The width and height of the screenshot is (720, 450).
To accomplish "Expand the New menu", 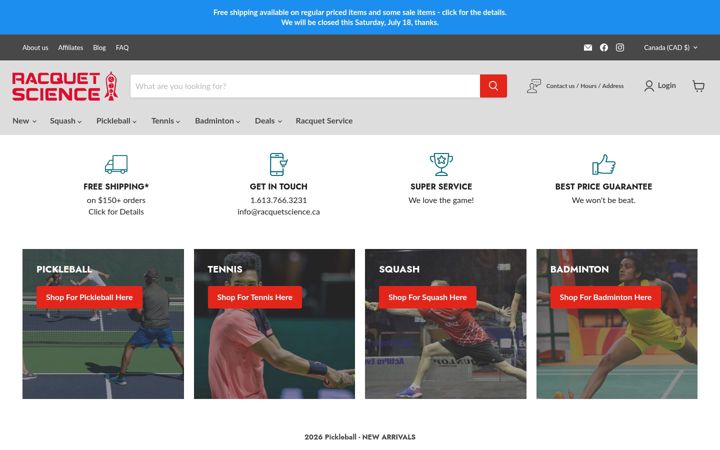I will pyautogui.click(x=24, y=121).
